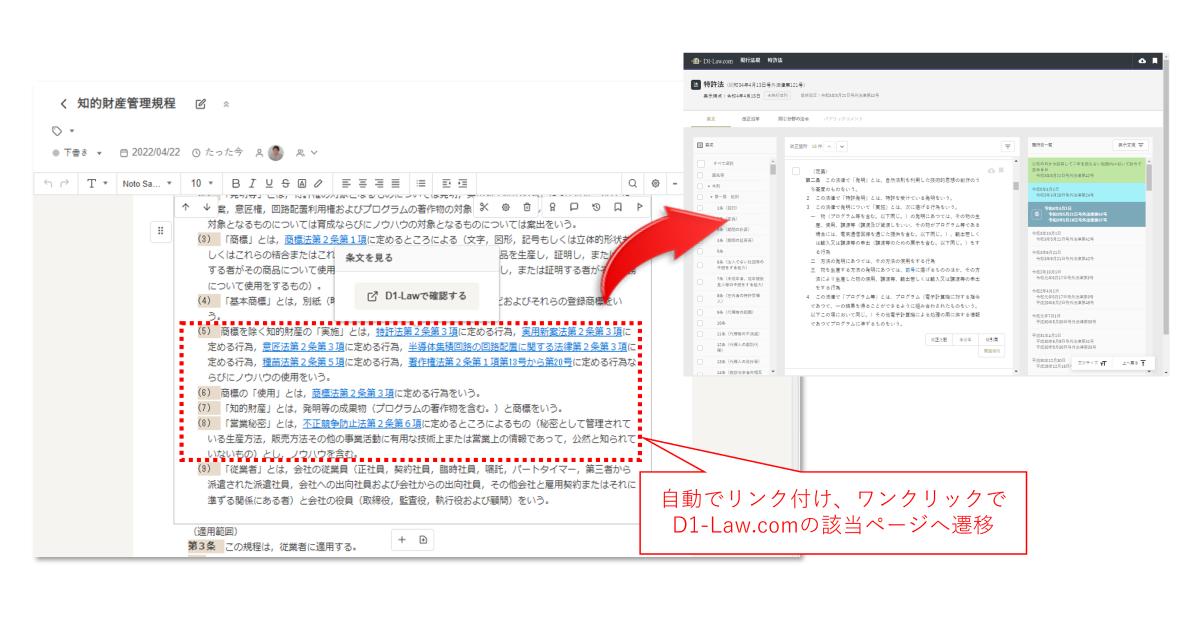
Task: Open the 表示変更 dropdown in D1-Law history panel
Action: [1130, 145]
